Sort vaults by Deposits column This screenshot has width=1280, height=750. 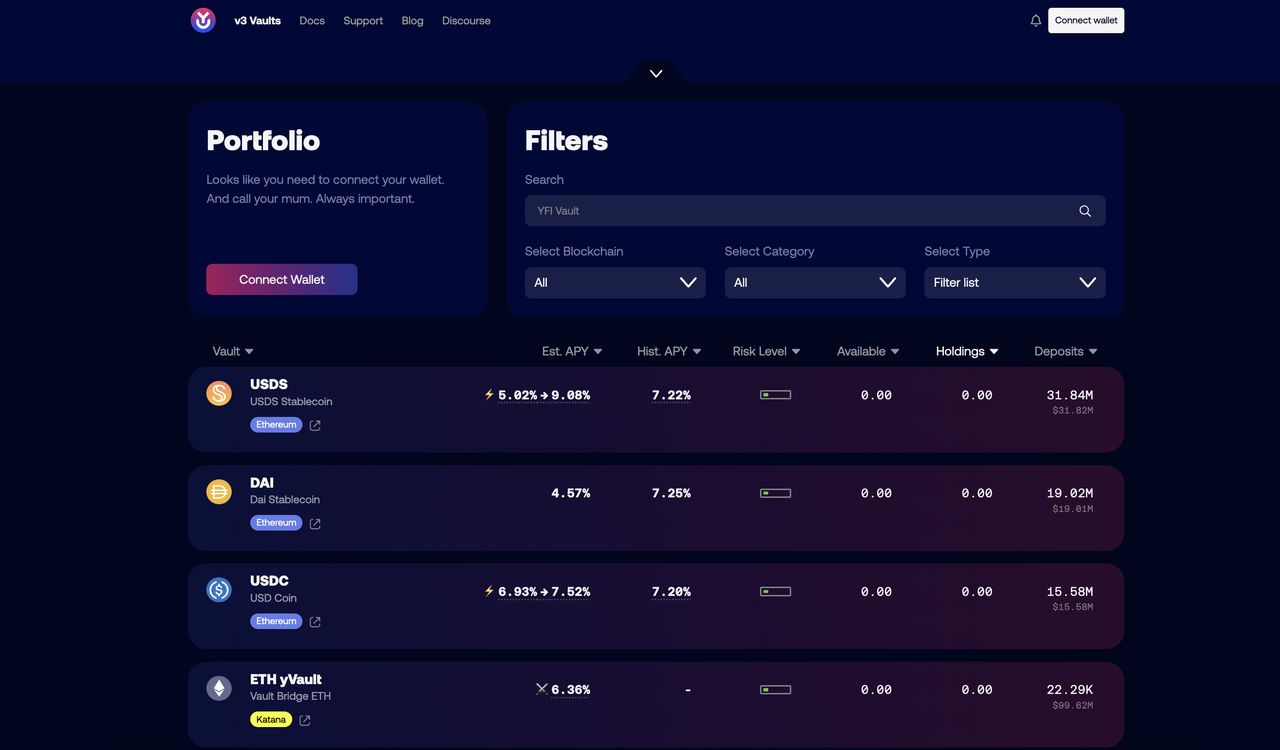coord(1065,351)
